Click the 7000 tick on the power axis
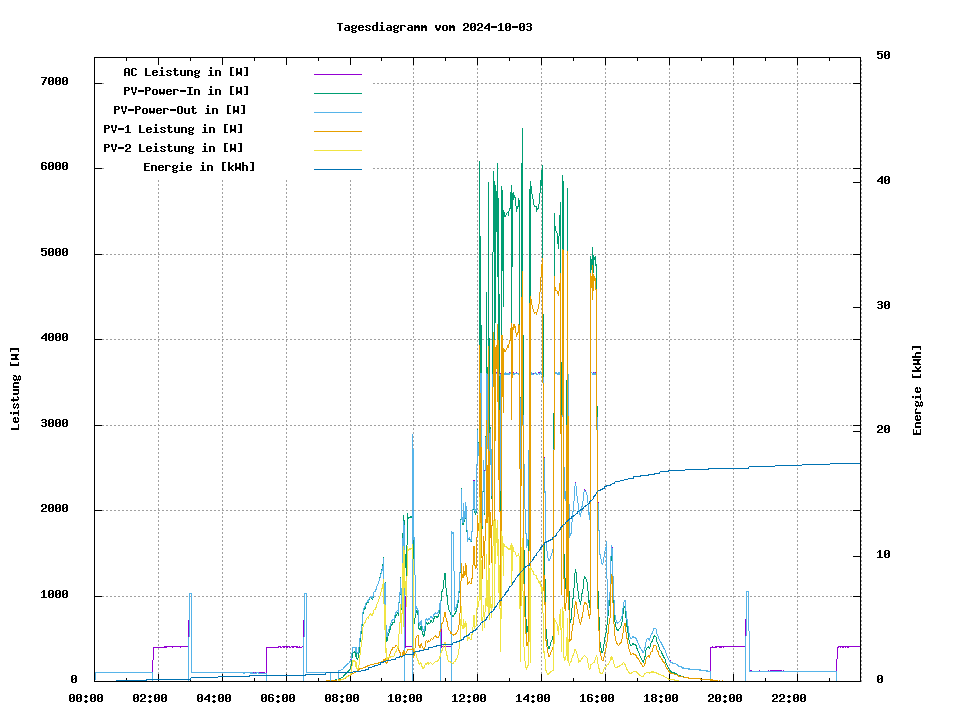The image size is (960, 720). coord(54,82)
